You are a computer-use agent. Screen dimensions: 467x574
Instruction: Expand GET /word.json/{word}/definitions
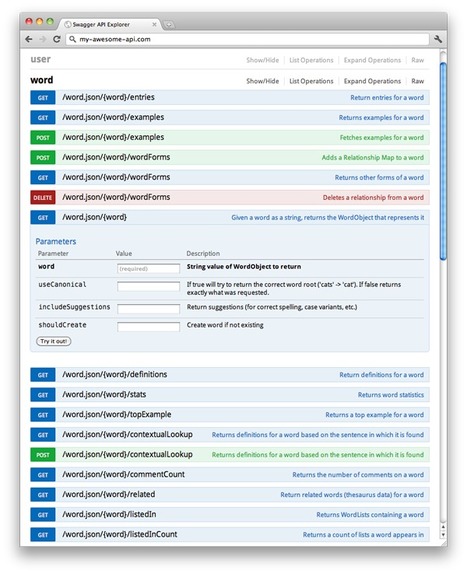tap(115, 374)
